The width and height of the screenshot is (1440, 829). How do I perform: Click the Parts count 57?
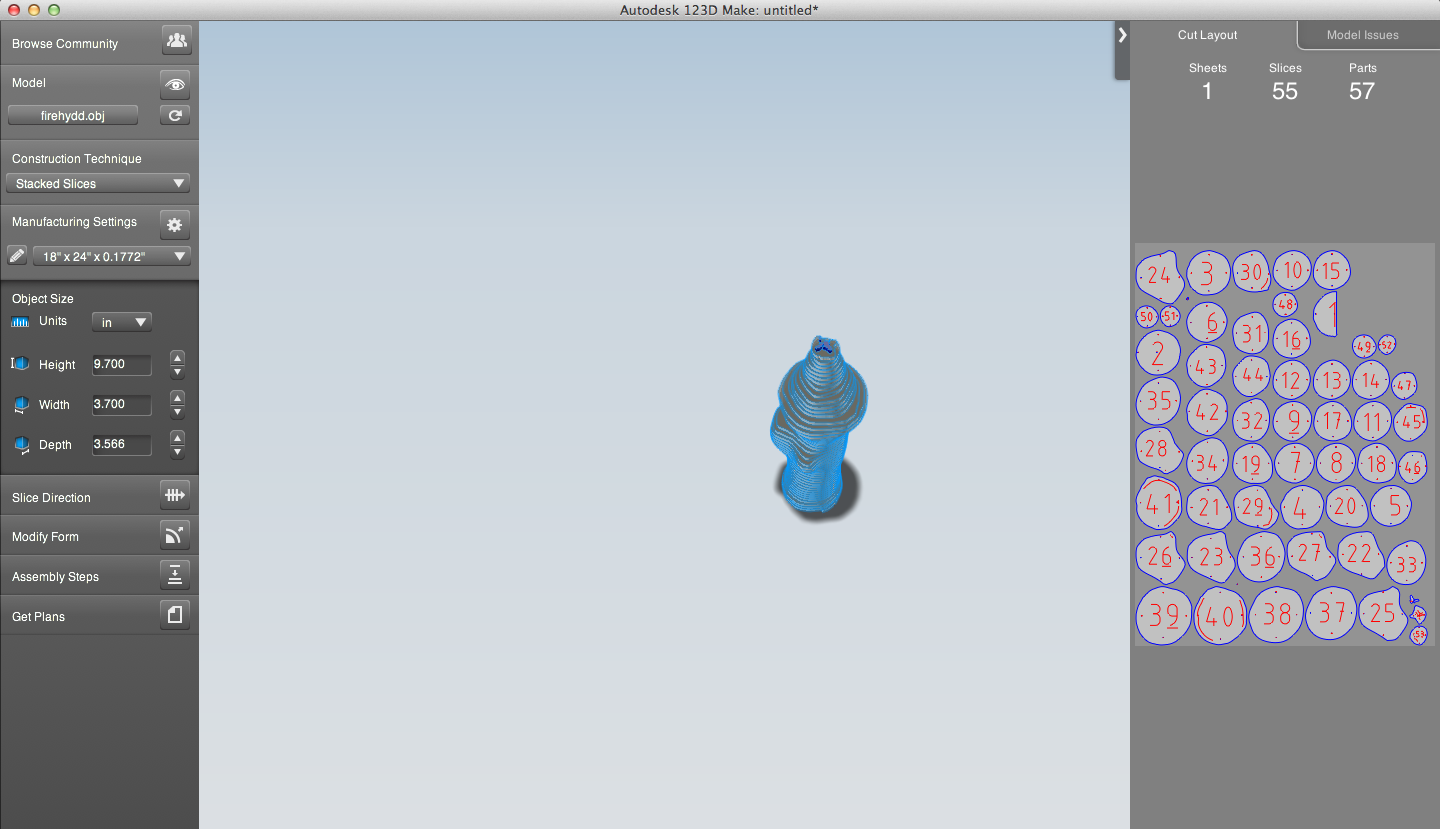[1362, 91]
